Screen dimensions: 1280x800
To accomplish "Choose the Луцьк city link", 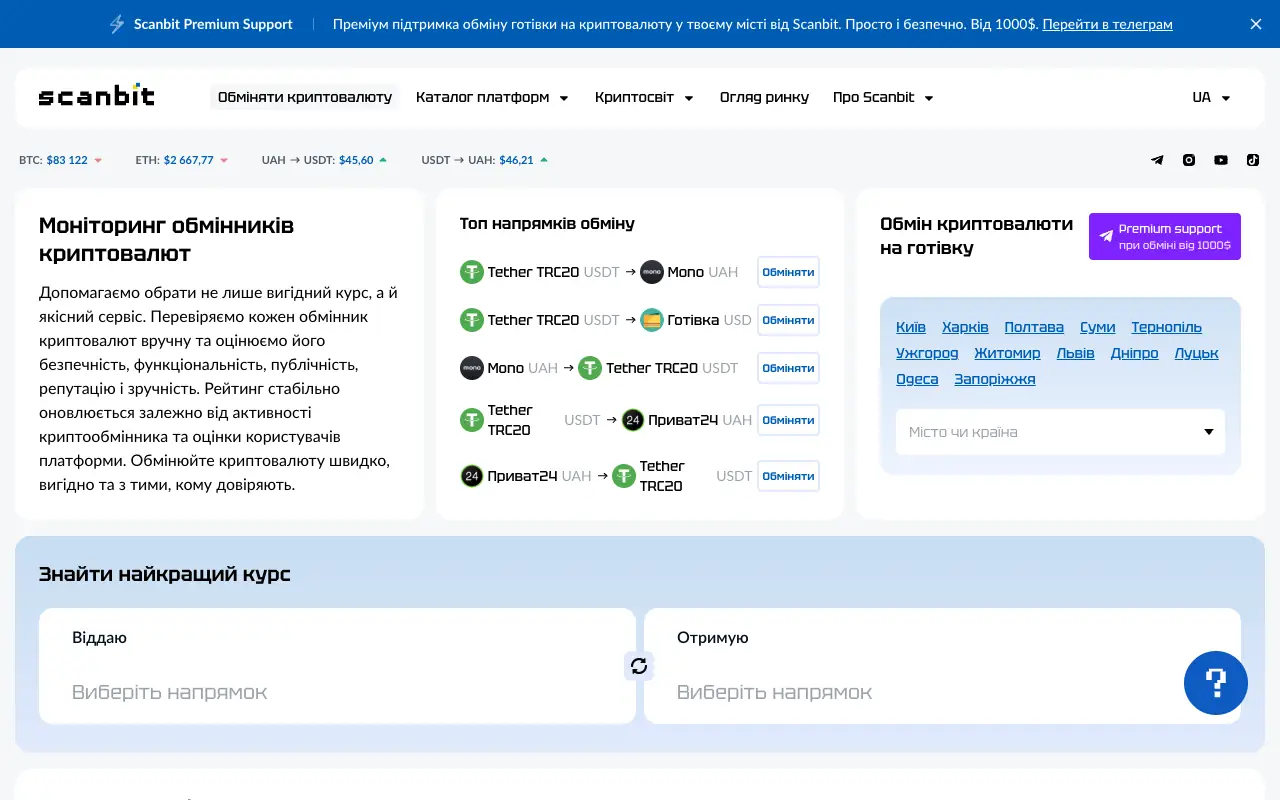I will click(x=1197, y=353).
